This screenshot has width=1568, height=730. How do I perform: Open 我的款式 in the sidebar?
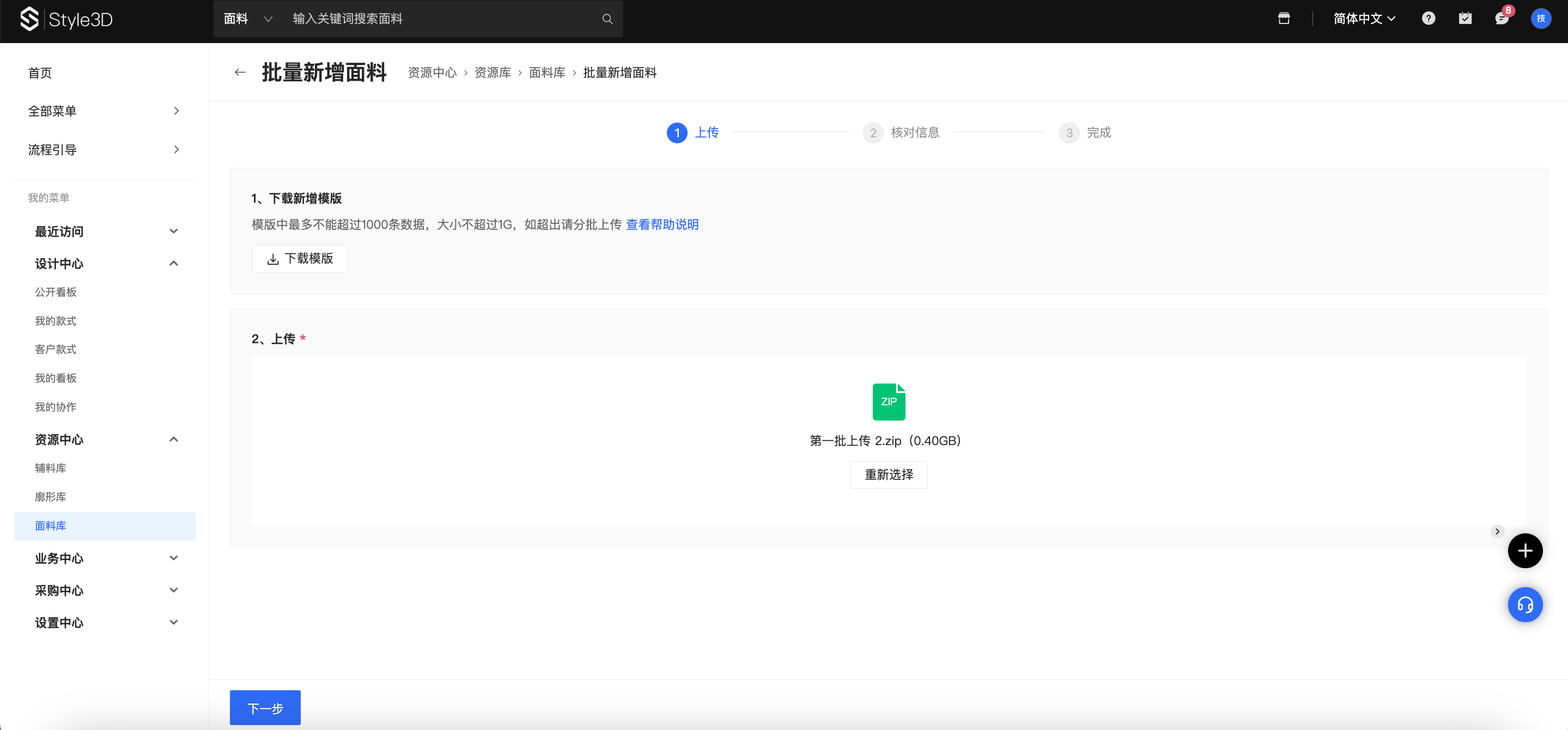(x=56, y=321)
